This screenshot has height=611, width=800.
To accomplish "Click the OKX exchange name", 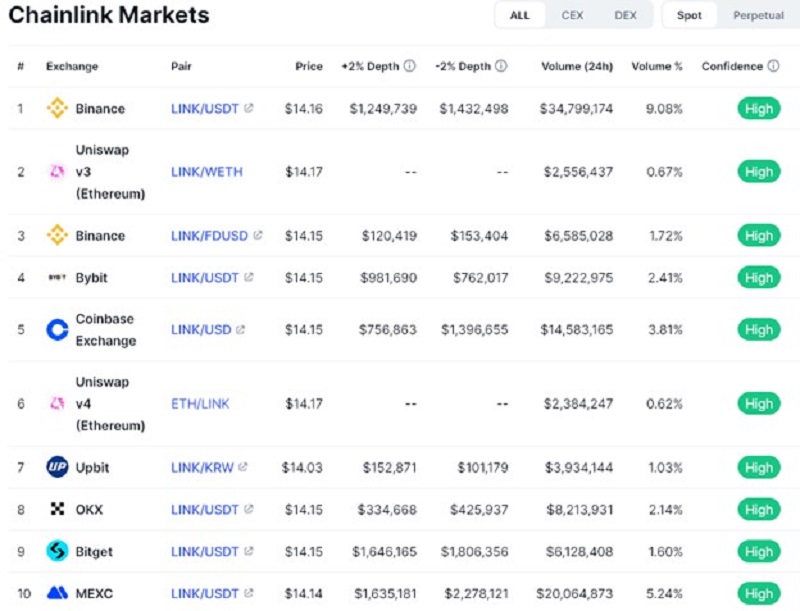I will pyautogui.click(x=89, y=510).
